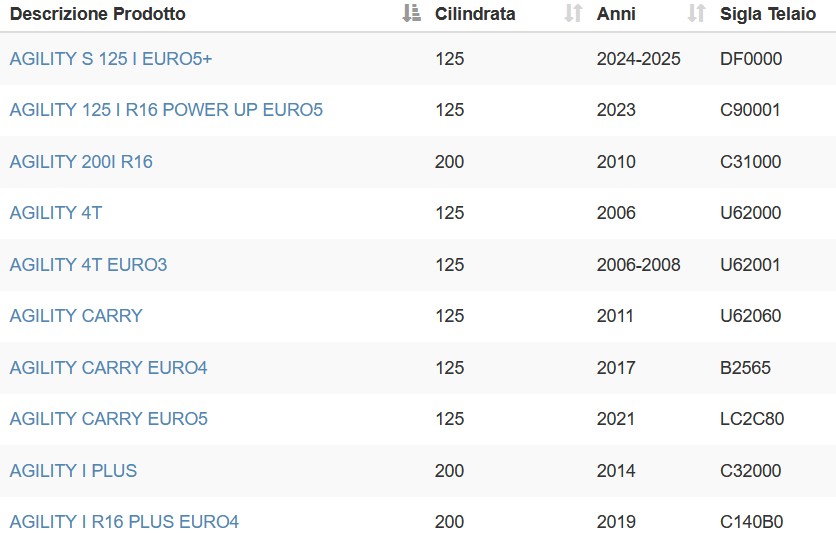
Task: Click the year 2010 cell
Action: [x=616, y=161]
